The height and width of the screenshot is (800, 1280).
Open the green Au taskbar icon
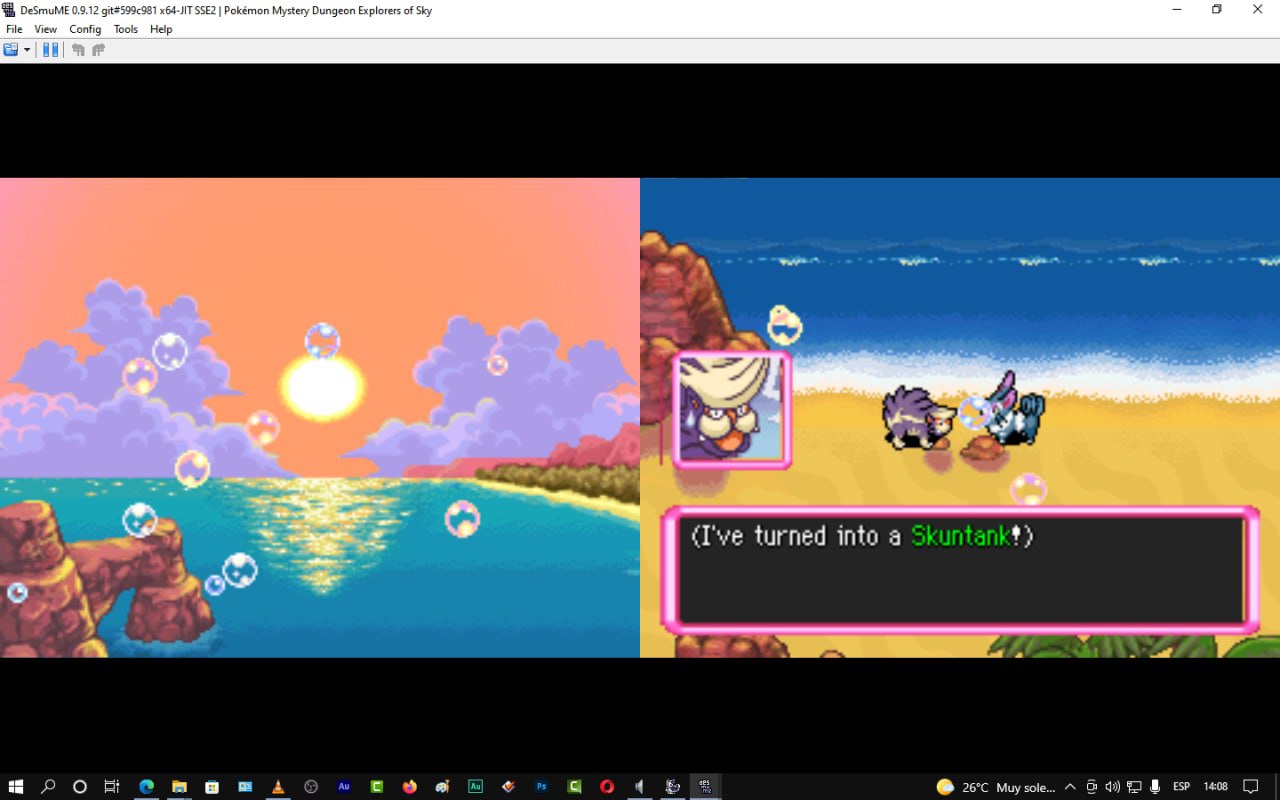coord(475,787)
